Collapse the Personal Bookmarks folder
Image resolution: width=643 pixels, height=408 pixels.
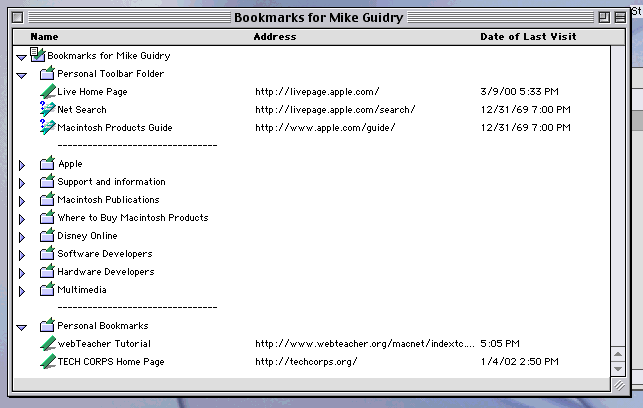(x=21, y=326)
